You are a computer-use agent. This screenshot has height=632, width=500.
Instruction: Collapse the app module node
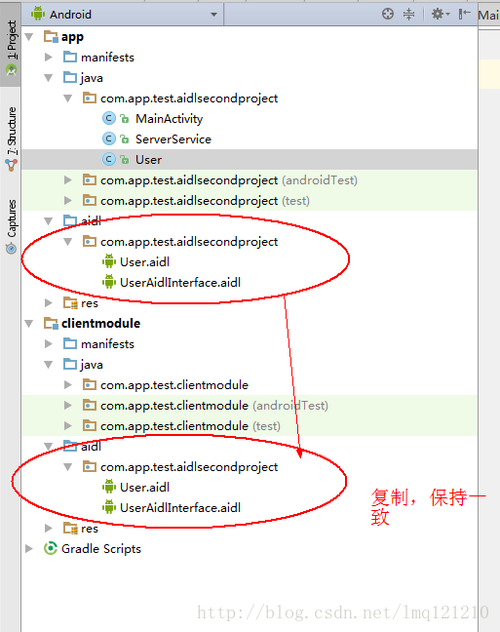29,37
